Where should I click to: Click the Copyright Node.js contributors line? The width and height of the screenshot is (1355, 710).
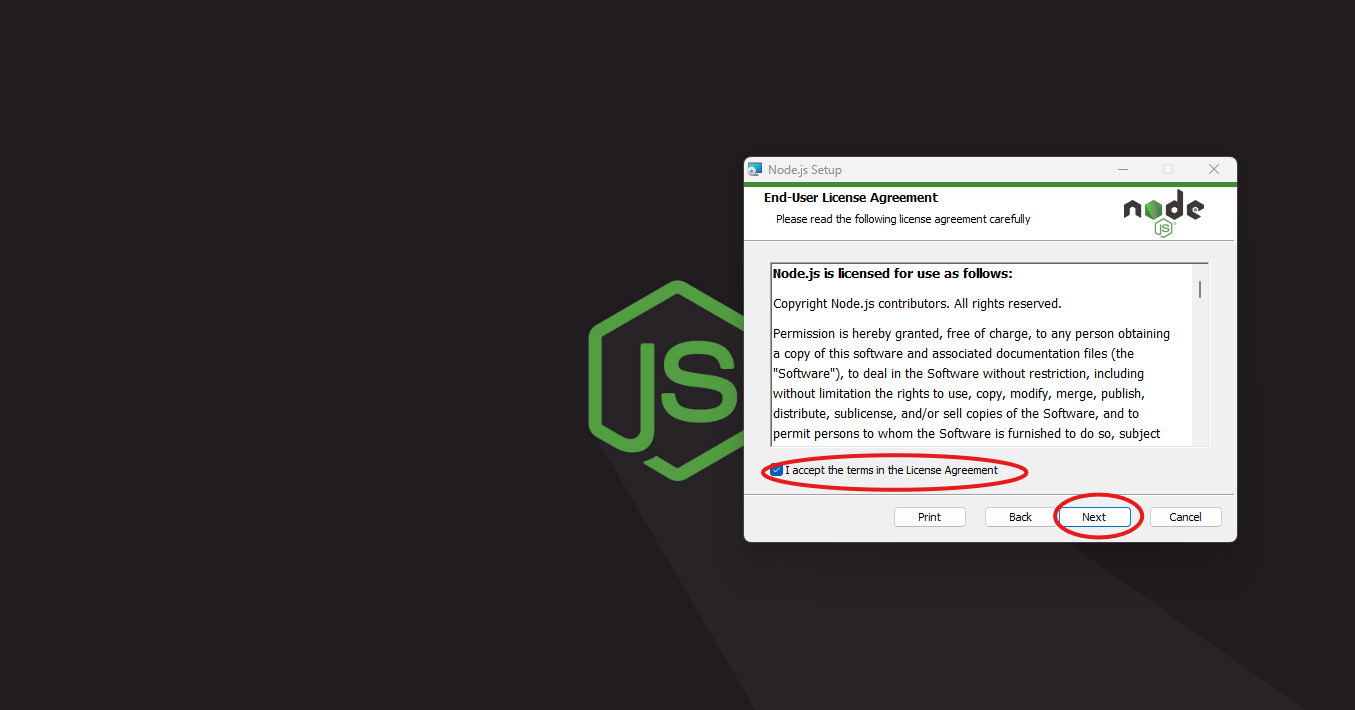coord(916,304)
